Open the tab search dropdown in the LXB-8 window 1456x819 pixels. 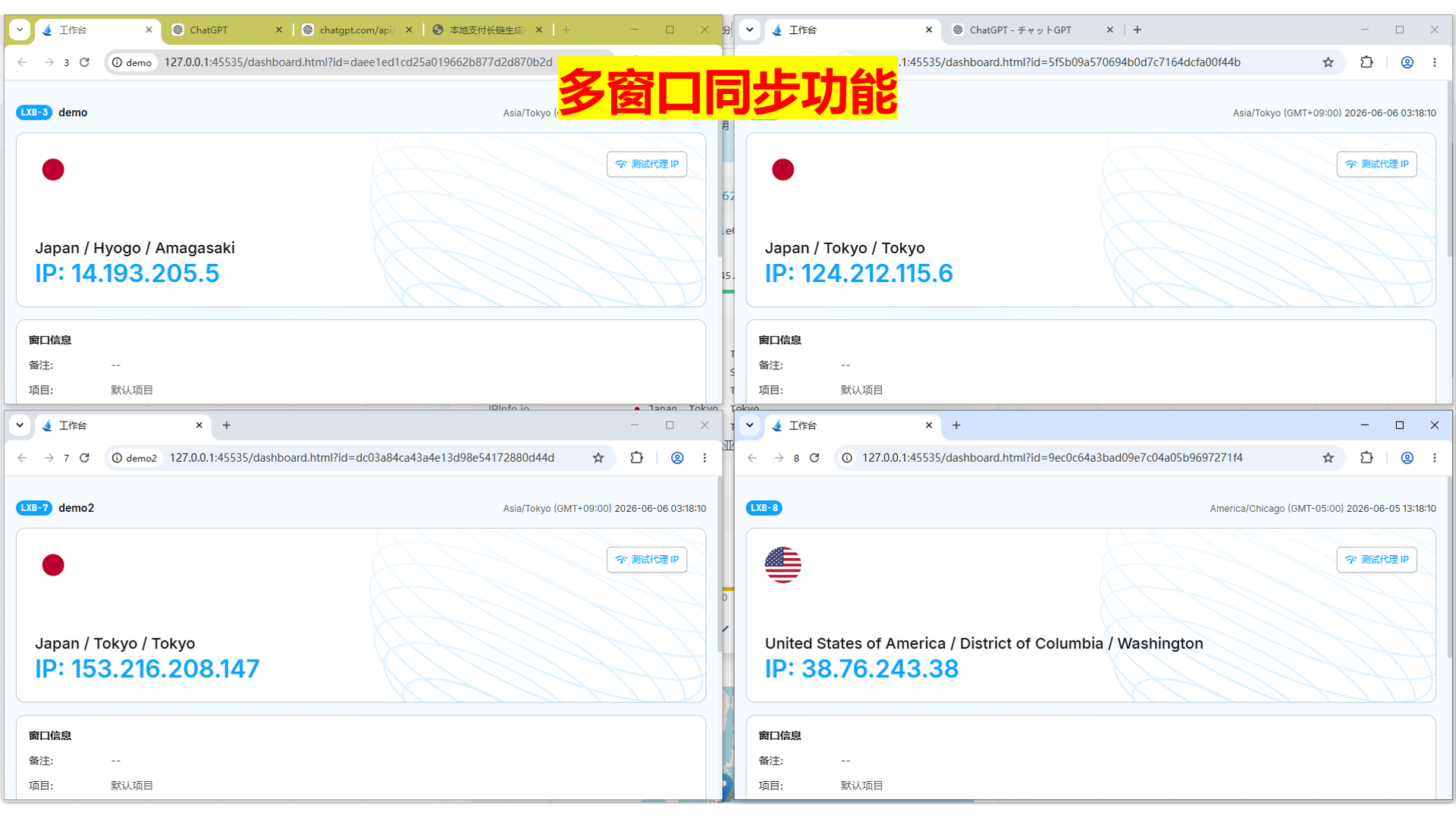tap(749, 425)
